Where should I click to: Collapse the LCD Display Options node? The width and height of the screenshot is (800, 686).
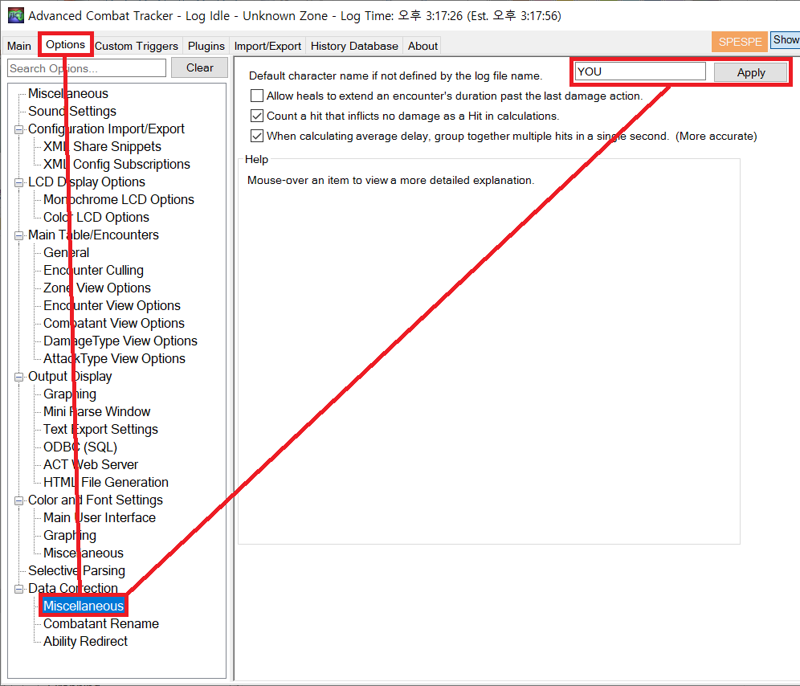[x=19, y=182]
